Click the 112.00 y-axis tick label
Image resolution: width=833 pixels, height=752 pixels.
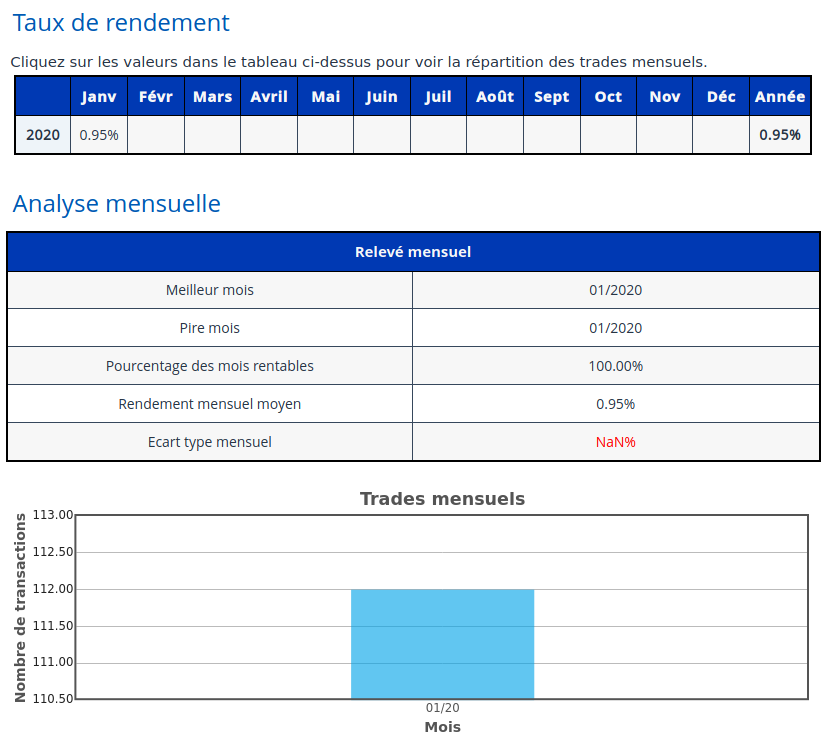tap(53, 589)
